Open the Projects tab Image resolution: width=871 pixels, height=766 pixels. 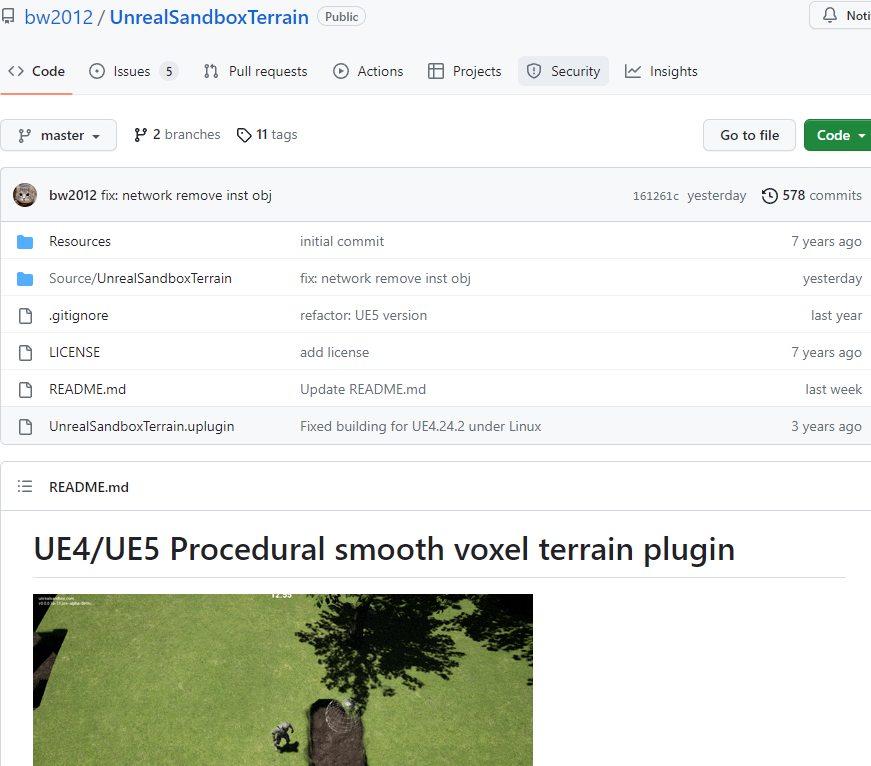(x=464, y=71)
